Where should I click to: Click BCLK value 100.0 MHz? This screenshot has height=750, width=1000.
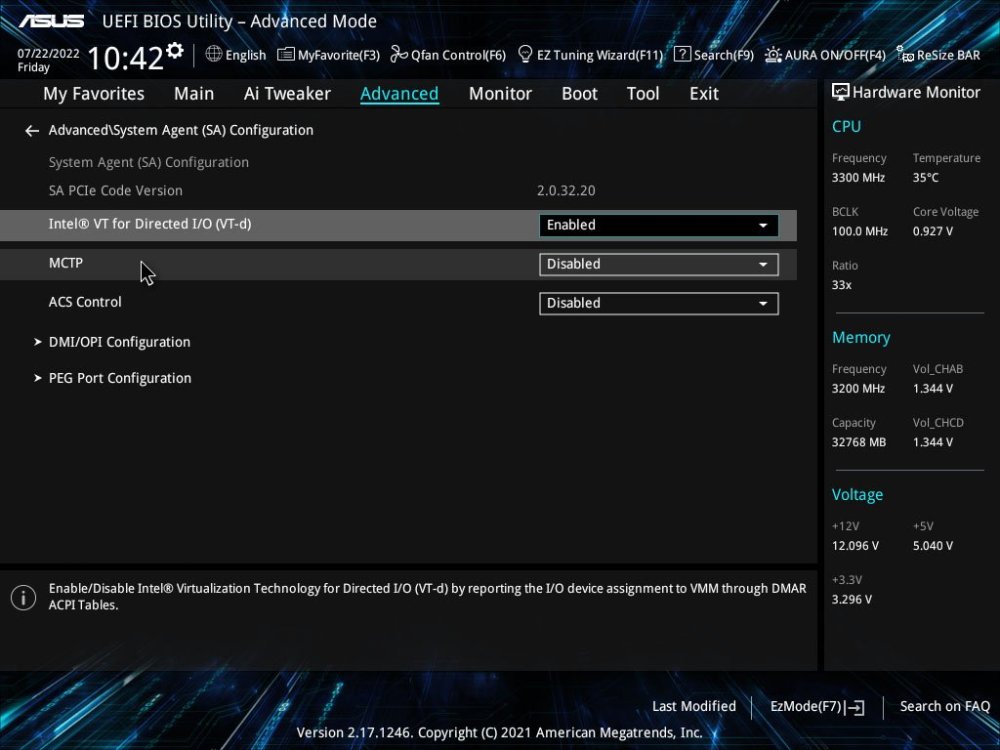pos(860,232)
